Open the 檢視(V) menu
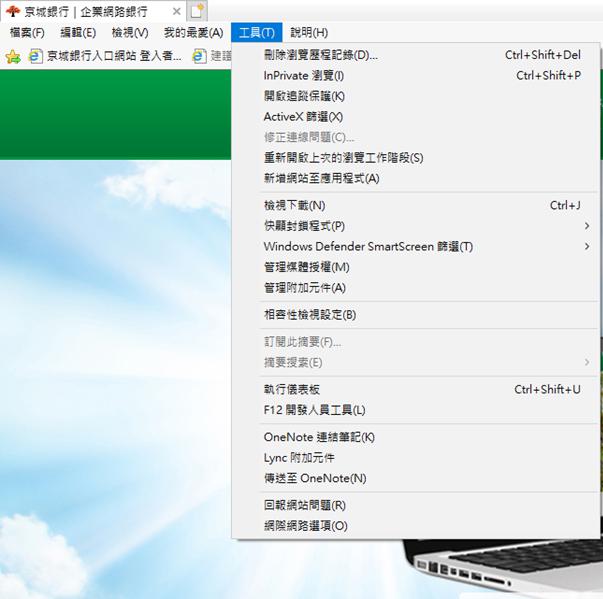The width and height of the screenshot is (603, 599). coord(130,33)
